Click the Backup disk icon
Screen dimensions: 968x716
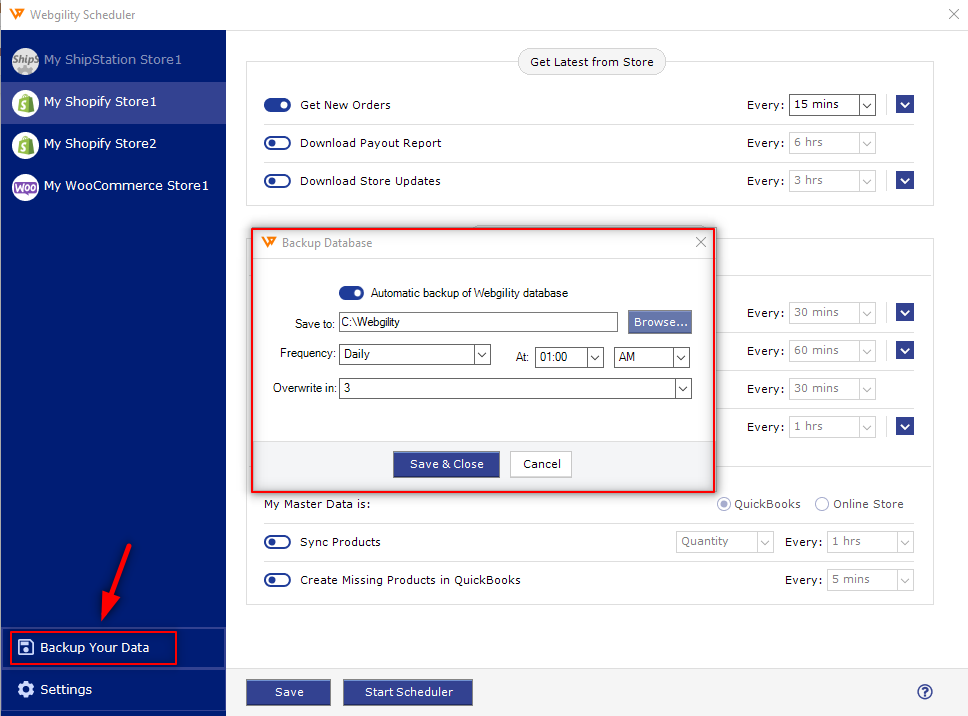pos(26,647)
